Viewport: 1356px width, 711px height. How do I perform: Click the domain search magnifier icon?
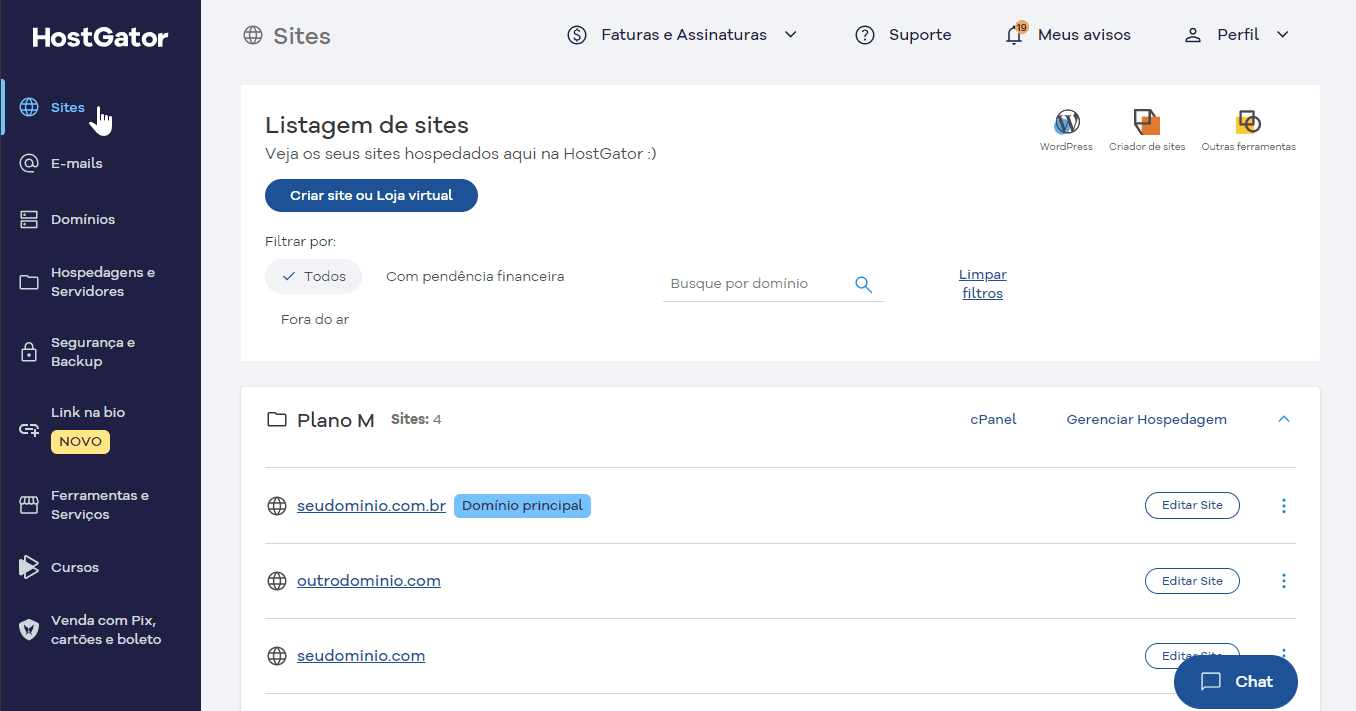coord(864,284)
